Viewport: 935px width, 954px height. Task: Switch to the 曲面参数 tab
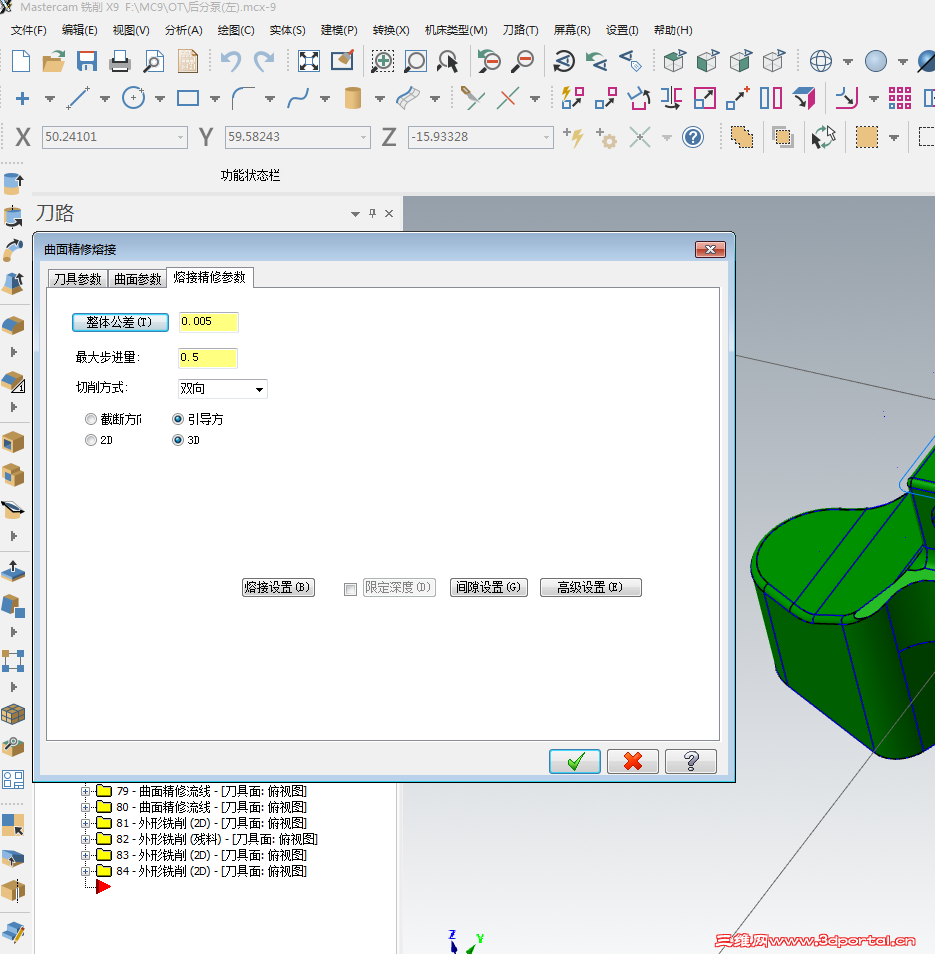point(138,279)
